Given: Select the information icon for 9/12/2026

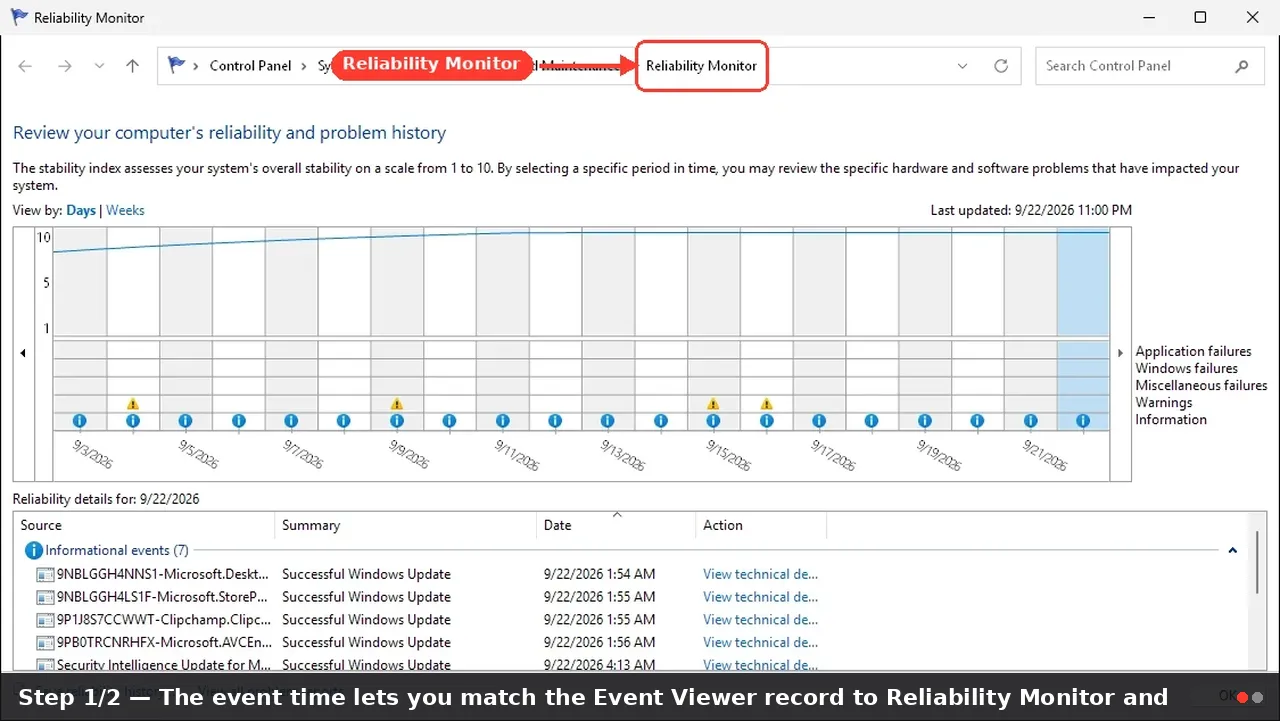Looking at the screenshot, I should click(555, 421).
